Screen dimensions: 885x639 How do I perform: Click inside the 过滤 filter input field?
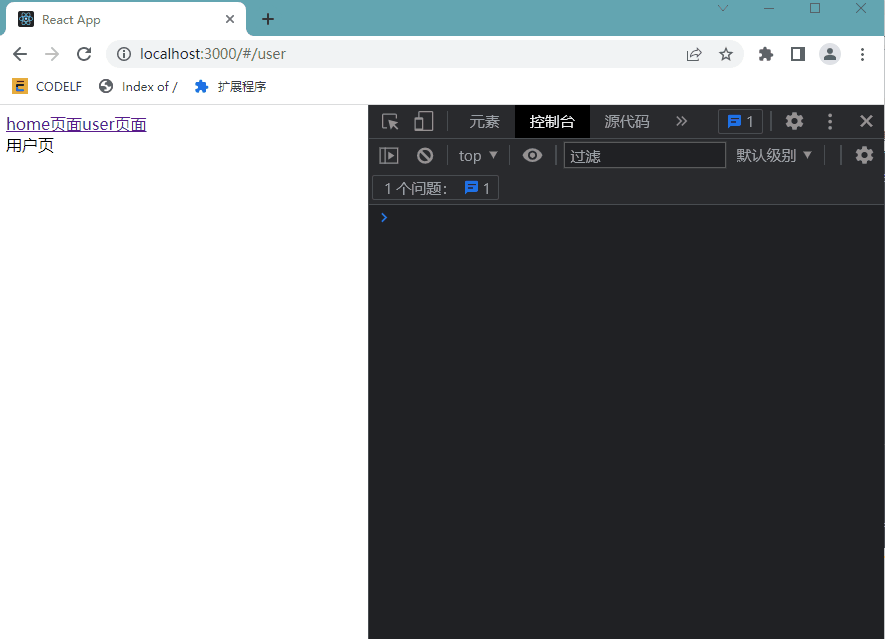644,155
